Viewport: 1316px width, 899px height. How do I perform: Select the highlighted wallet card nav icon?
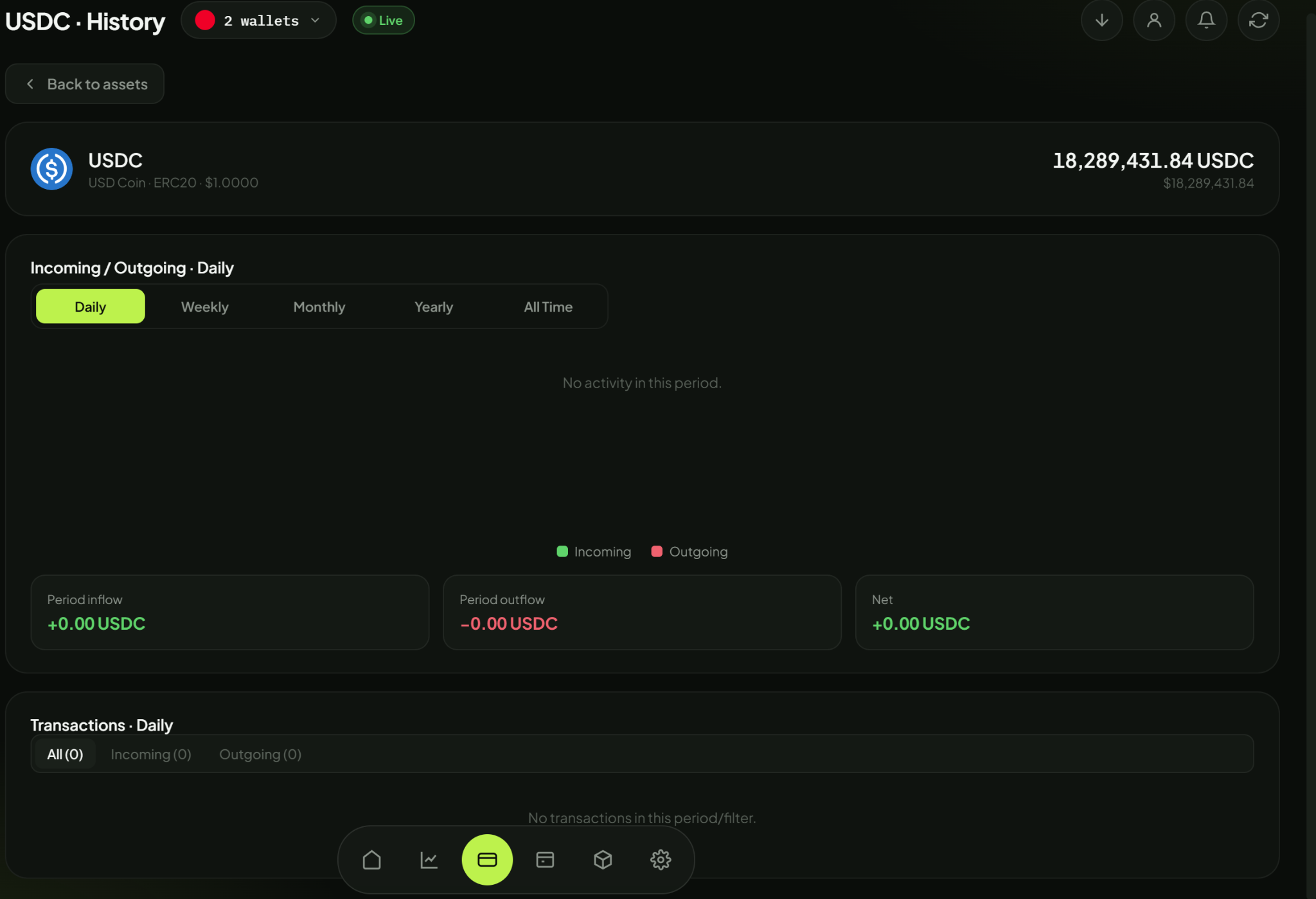tap(487, 860)
